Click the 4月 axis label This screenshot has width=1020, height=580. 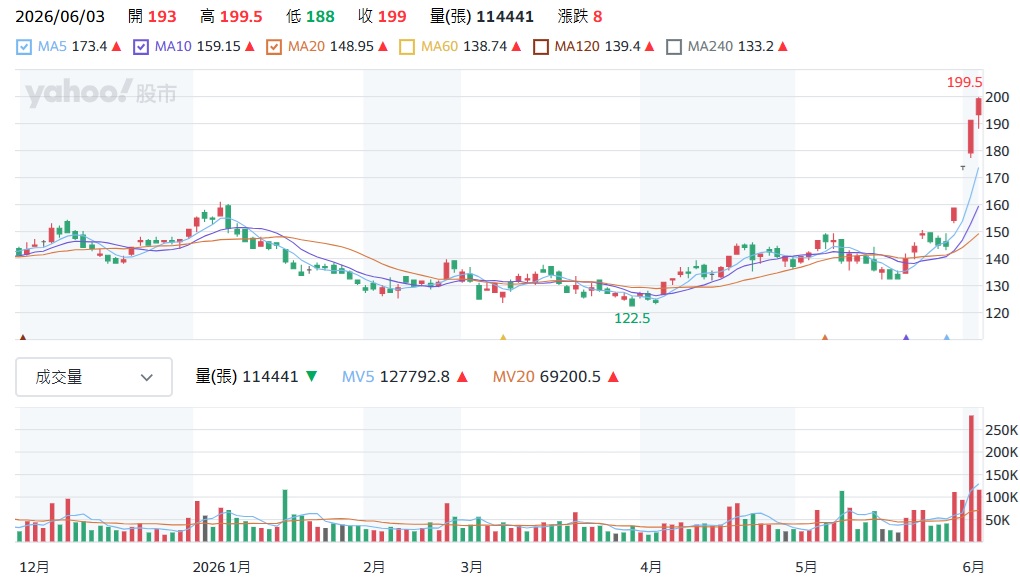[x=651, y=567]
